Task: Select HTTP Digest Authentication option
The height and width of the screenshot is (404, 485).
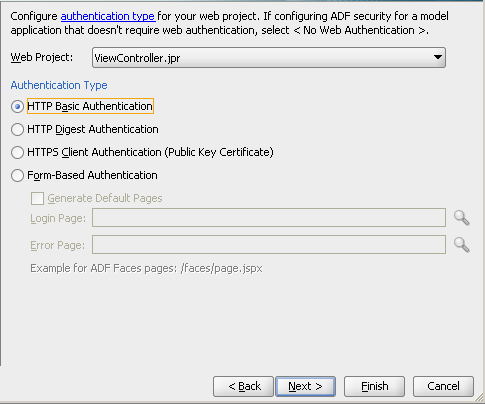Action: (x=17, y=129)
